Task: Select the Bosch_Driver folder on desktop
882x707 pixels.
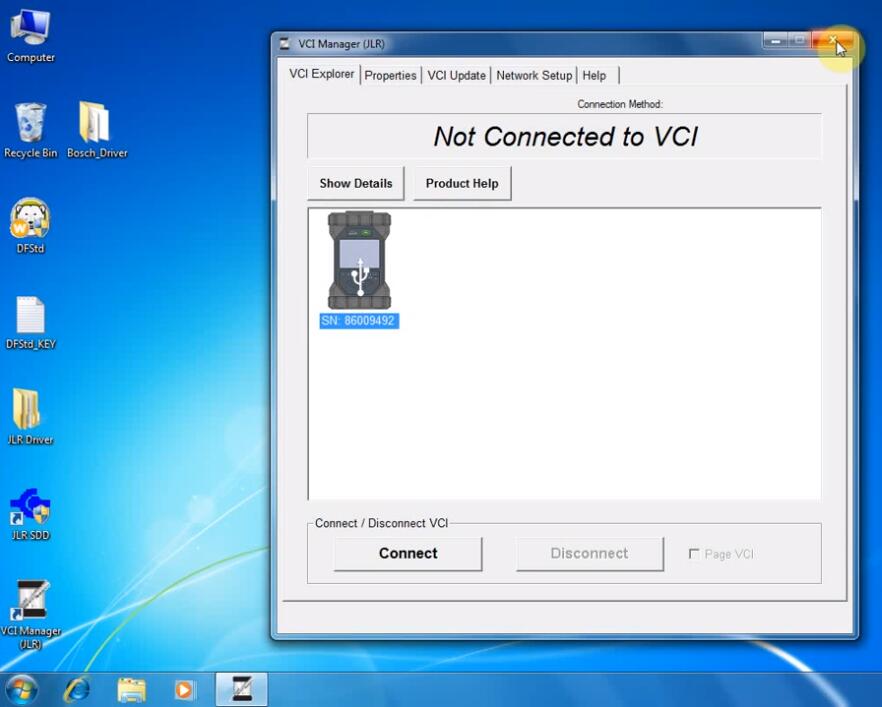Action: [97, 130]
